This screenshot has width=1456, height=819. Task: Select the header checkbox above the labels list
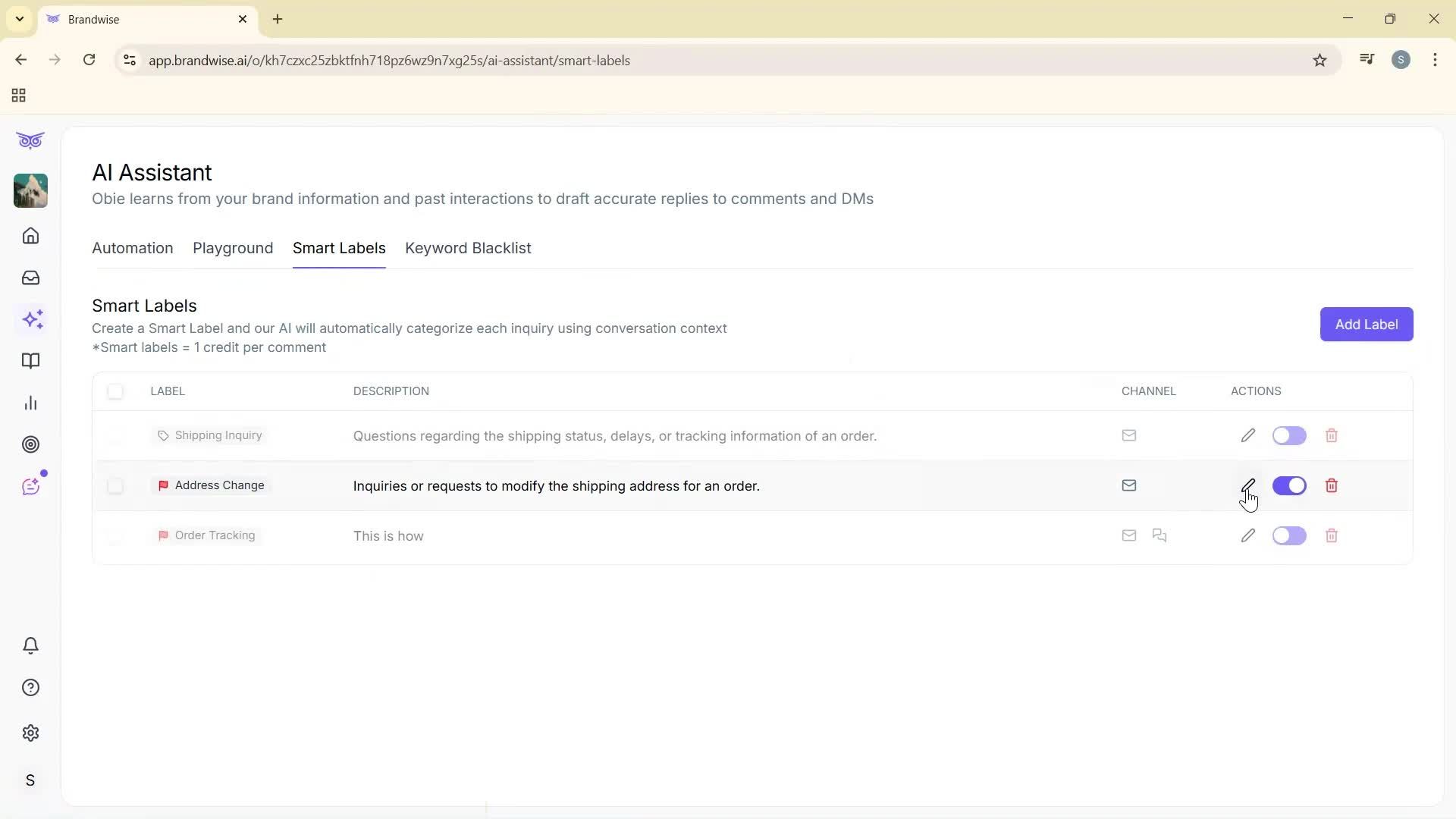[x=115, y=391]
